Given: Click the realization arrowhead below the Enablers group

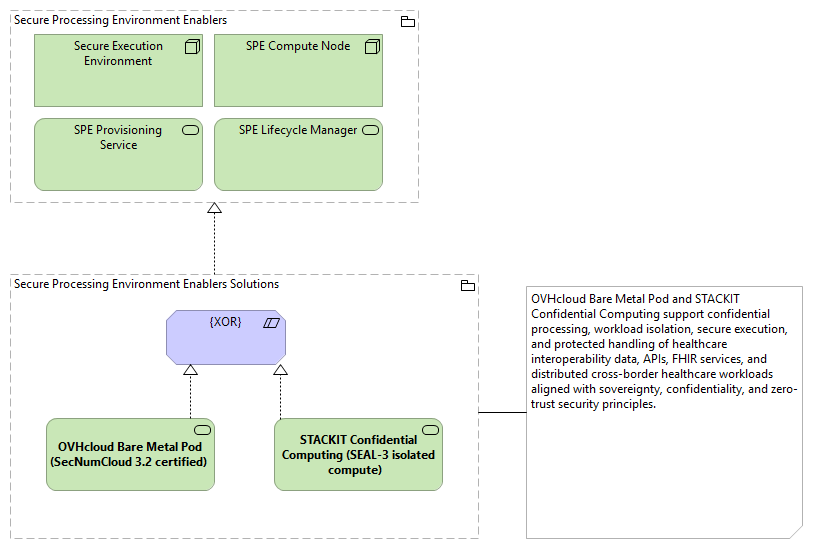Looking at the screenshot, I should 215,208.
